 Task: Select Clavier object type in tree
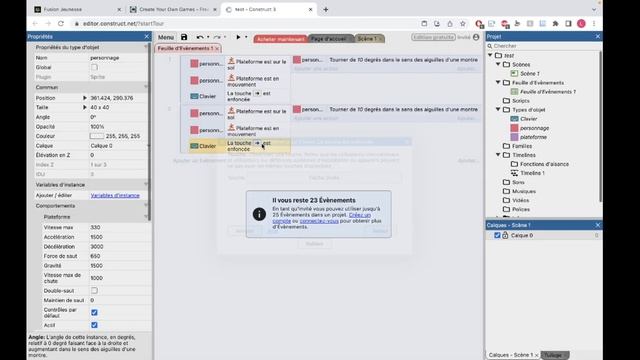tap(529, 119)
